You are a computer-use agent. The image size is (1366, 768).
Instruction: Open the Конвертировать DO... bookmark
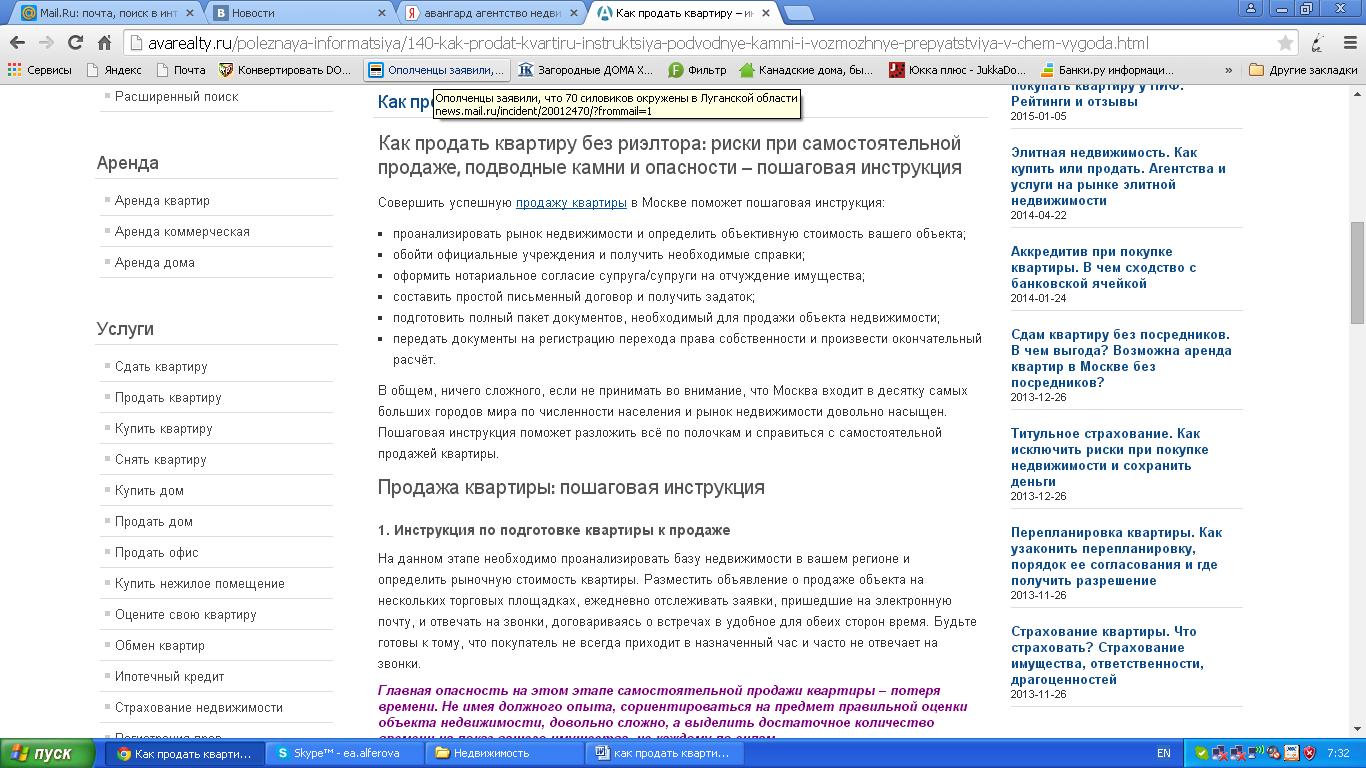click(x=286, y=70)
